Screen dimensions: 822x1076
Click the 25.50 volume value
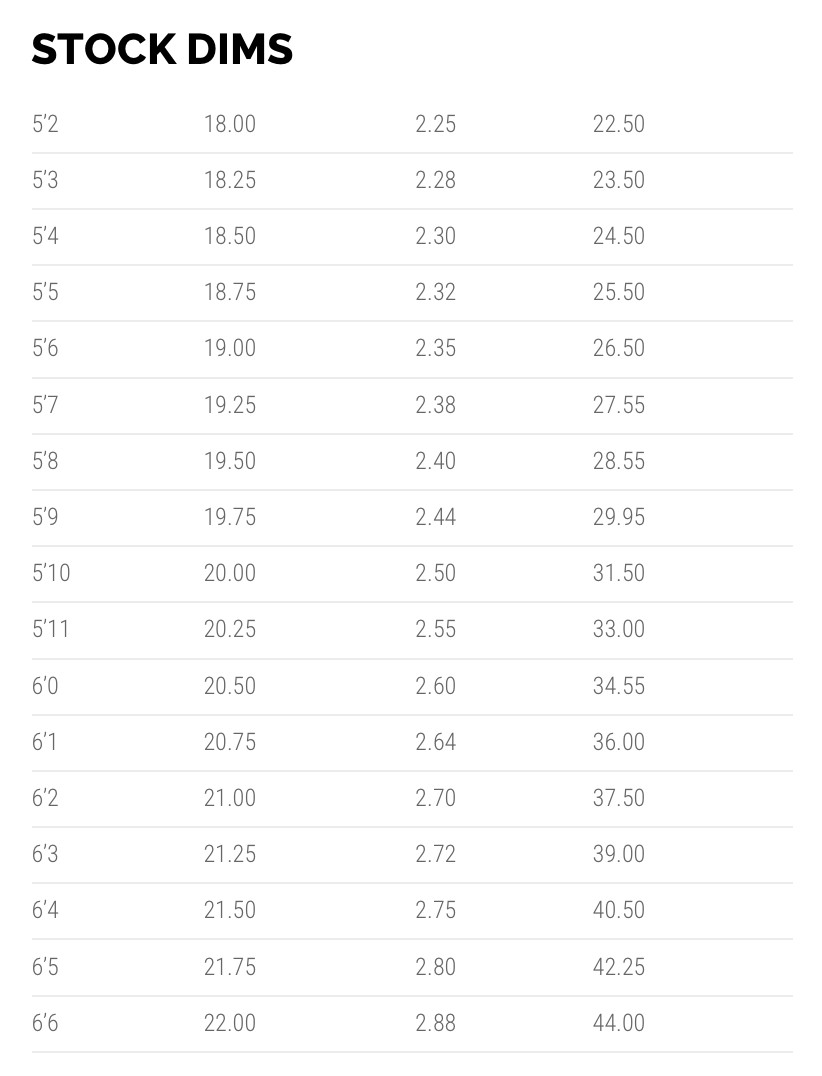pyautogui.click(x=618, y=292)
